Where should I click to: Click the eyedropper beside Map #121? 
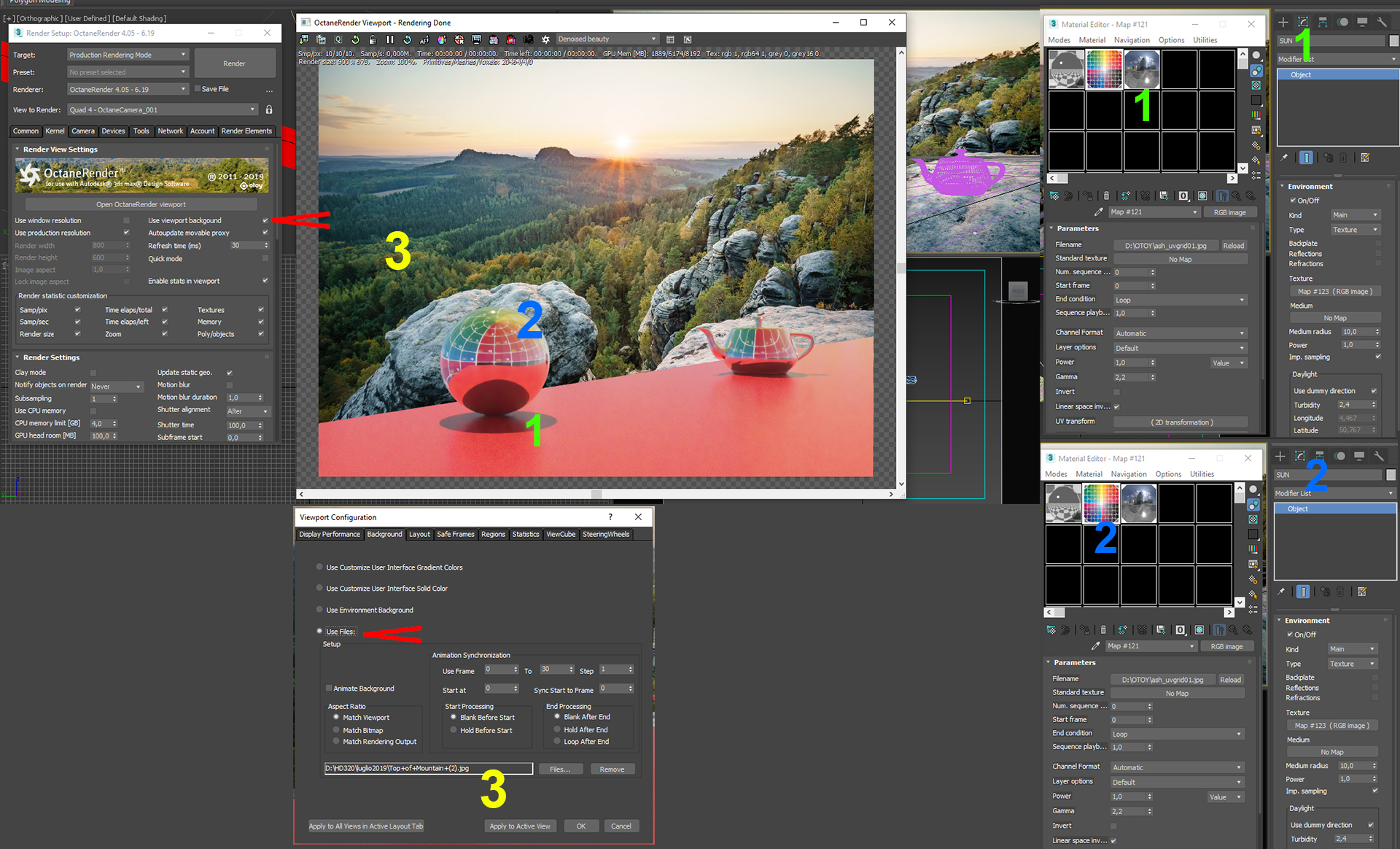[1098, 212]
